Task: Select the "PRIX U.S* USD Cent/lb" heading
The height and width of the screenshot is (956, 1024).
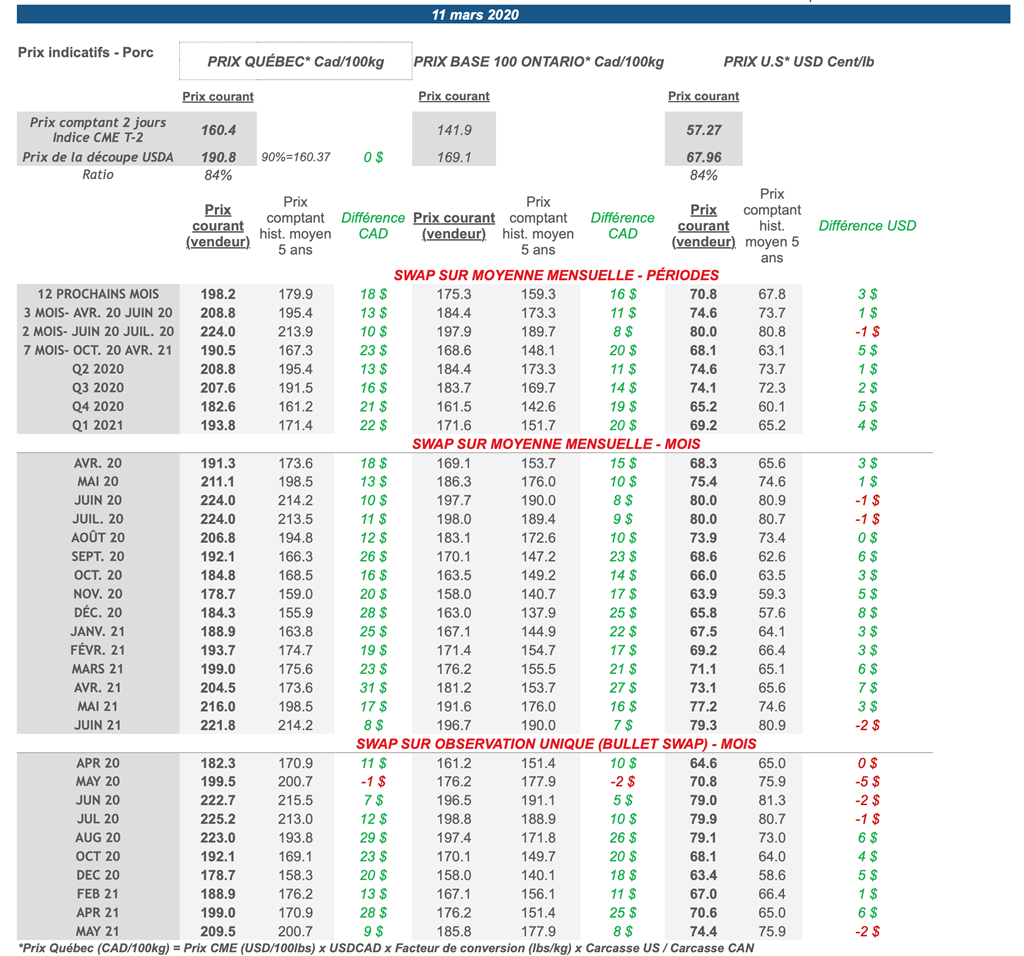Action: 798,62
